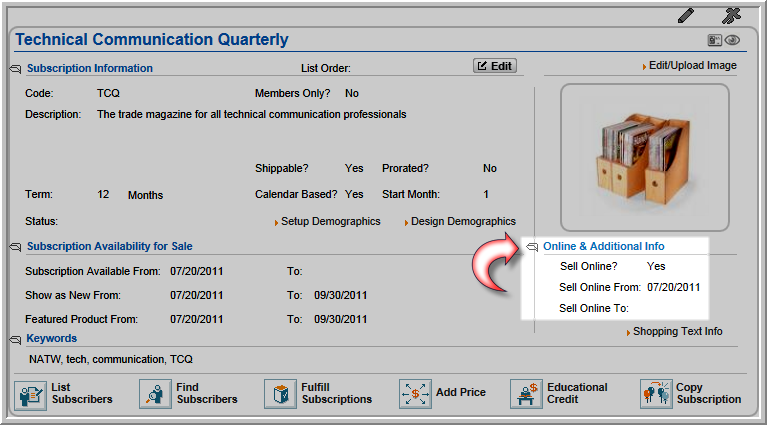This screenshot has height=425, width=767.
Task: Collapse Subscription Availability for Sale section
Action: [15, 247]
